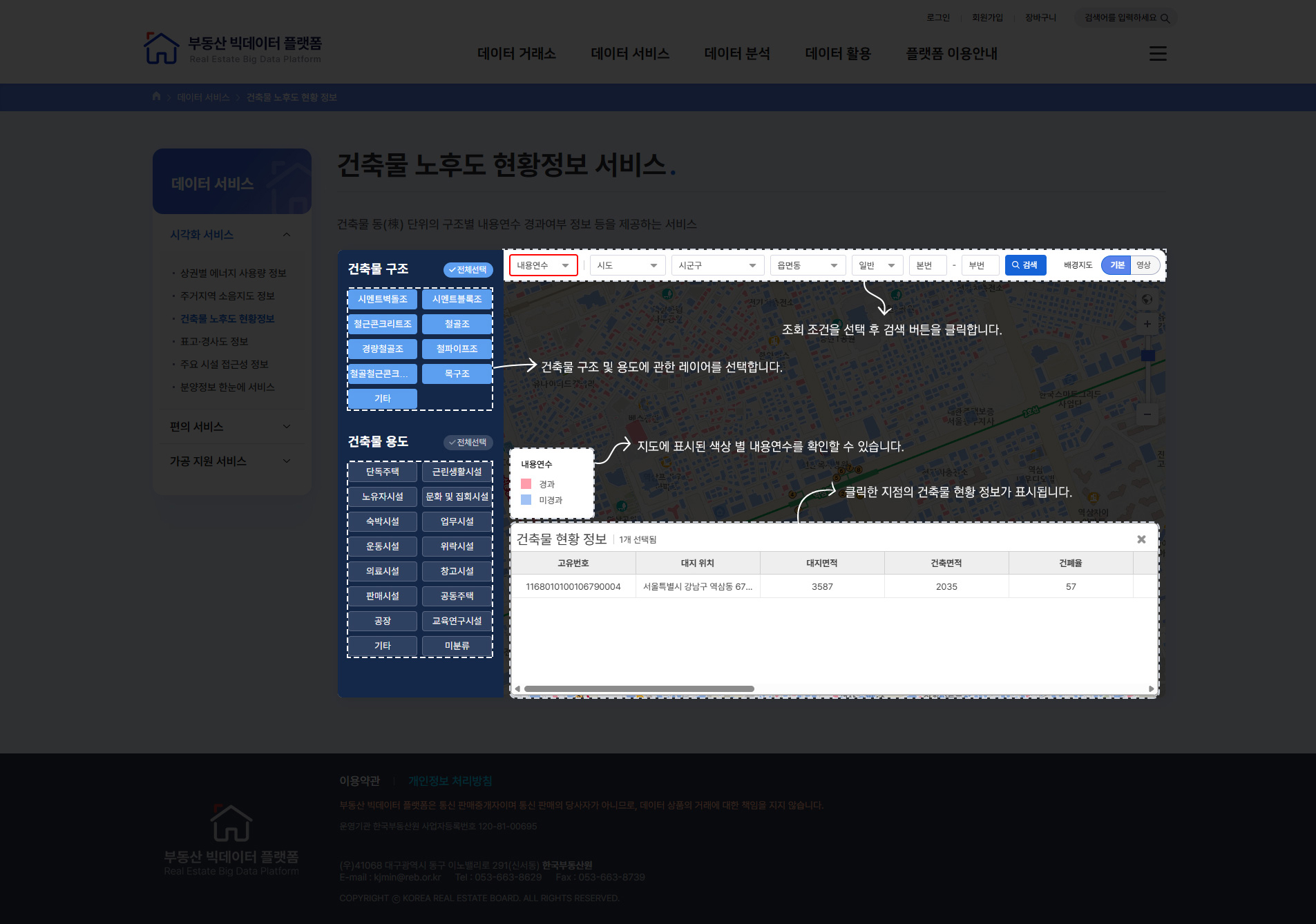Open the 데이터 거래소 menu

(516, 54)
